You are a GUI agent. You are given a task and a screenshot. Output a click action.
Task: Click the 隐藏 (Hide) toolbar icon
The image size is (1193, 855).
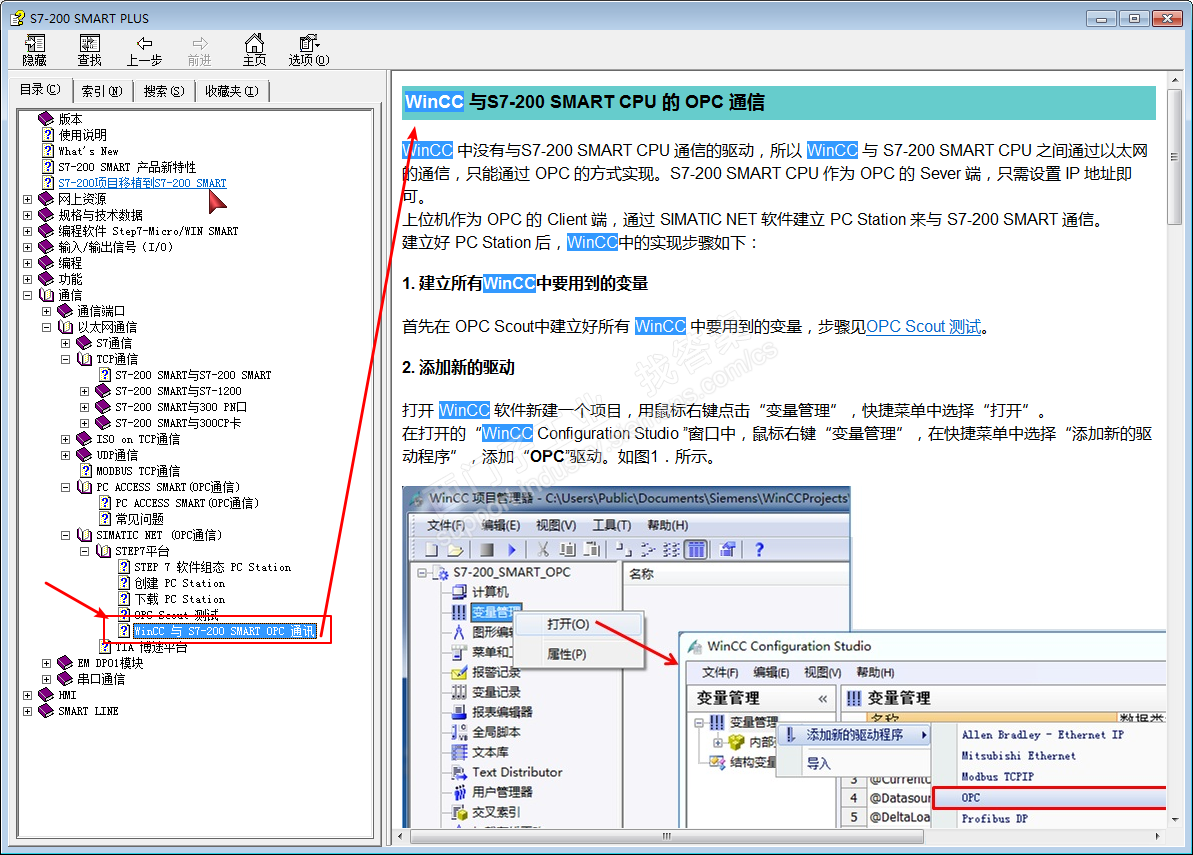(x=35, y=43)
